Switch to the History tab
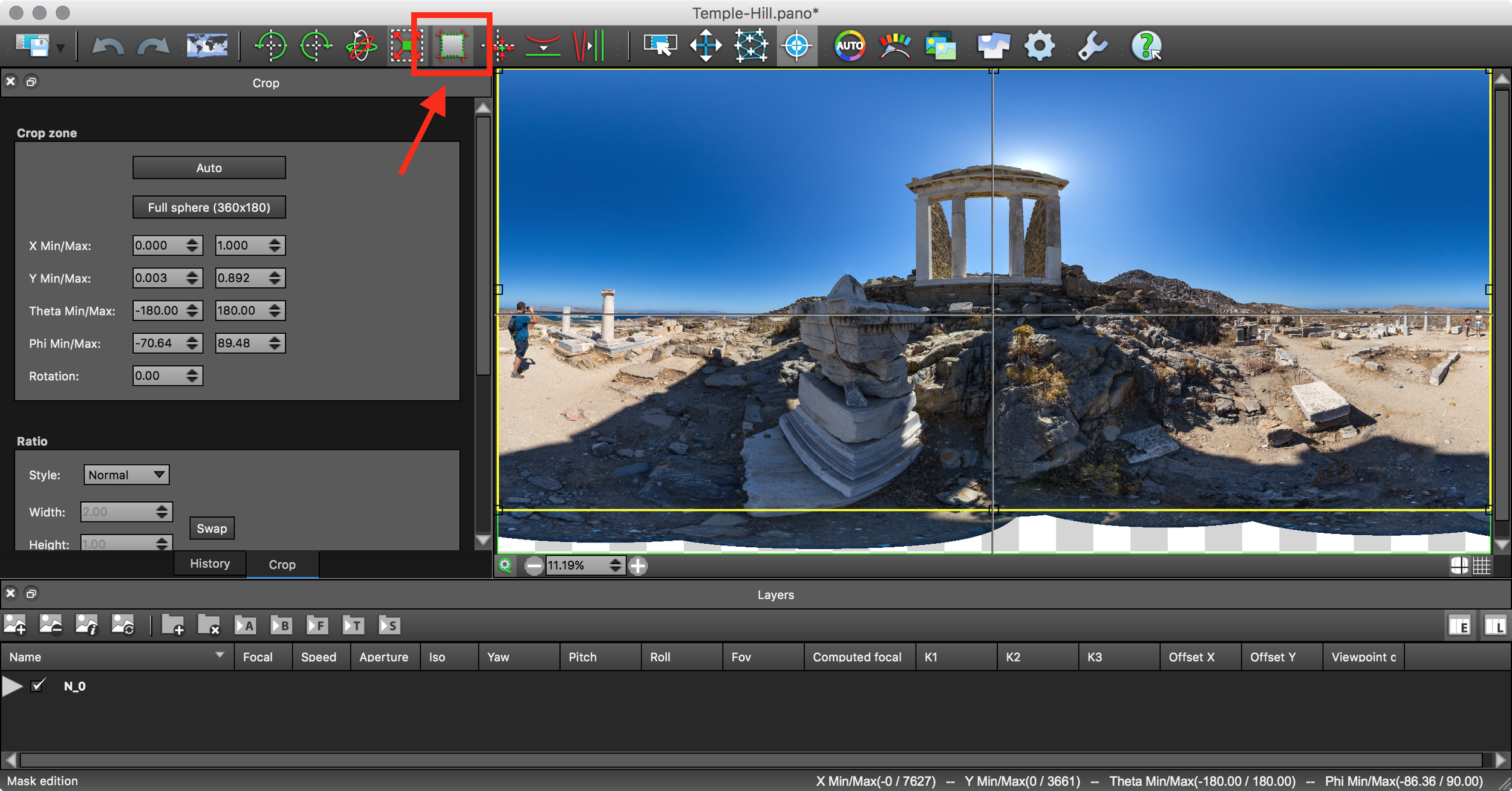 tap(210, 563)
